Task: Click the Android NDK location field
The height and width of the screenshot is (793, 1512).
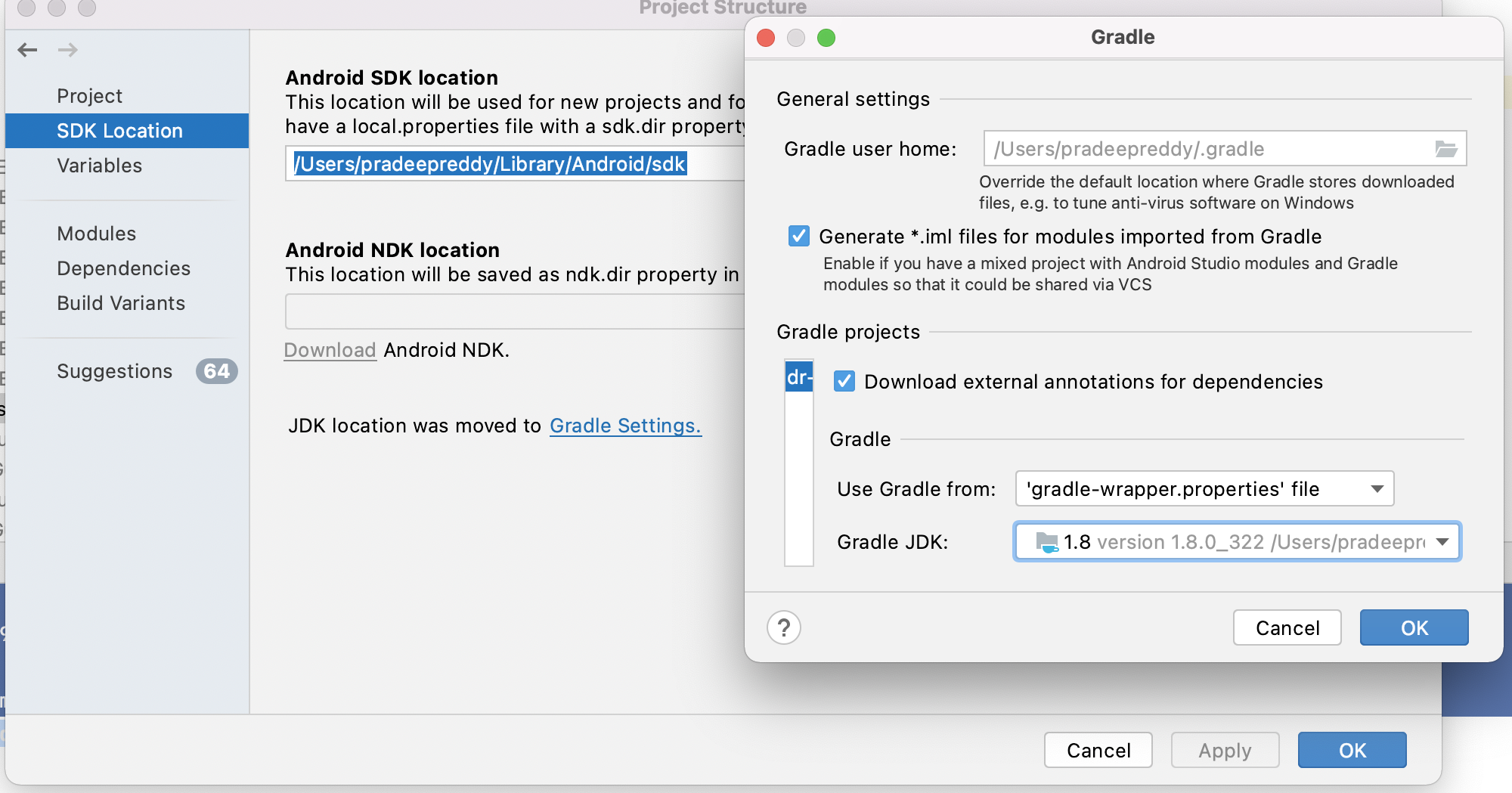Action: coord(515,311)
